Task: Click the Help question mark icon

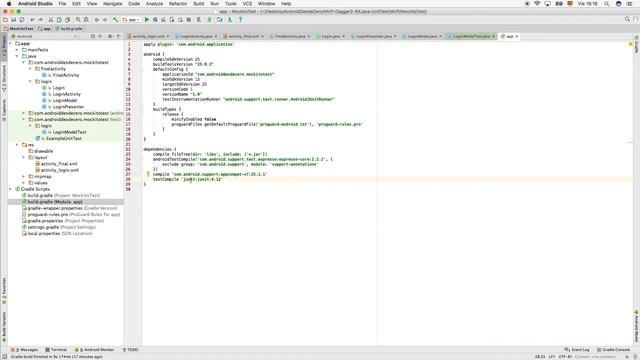Action: click(x=240, y=20)
